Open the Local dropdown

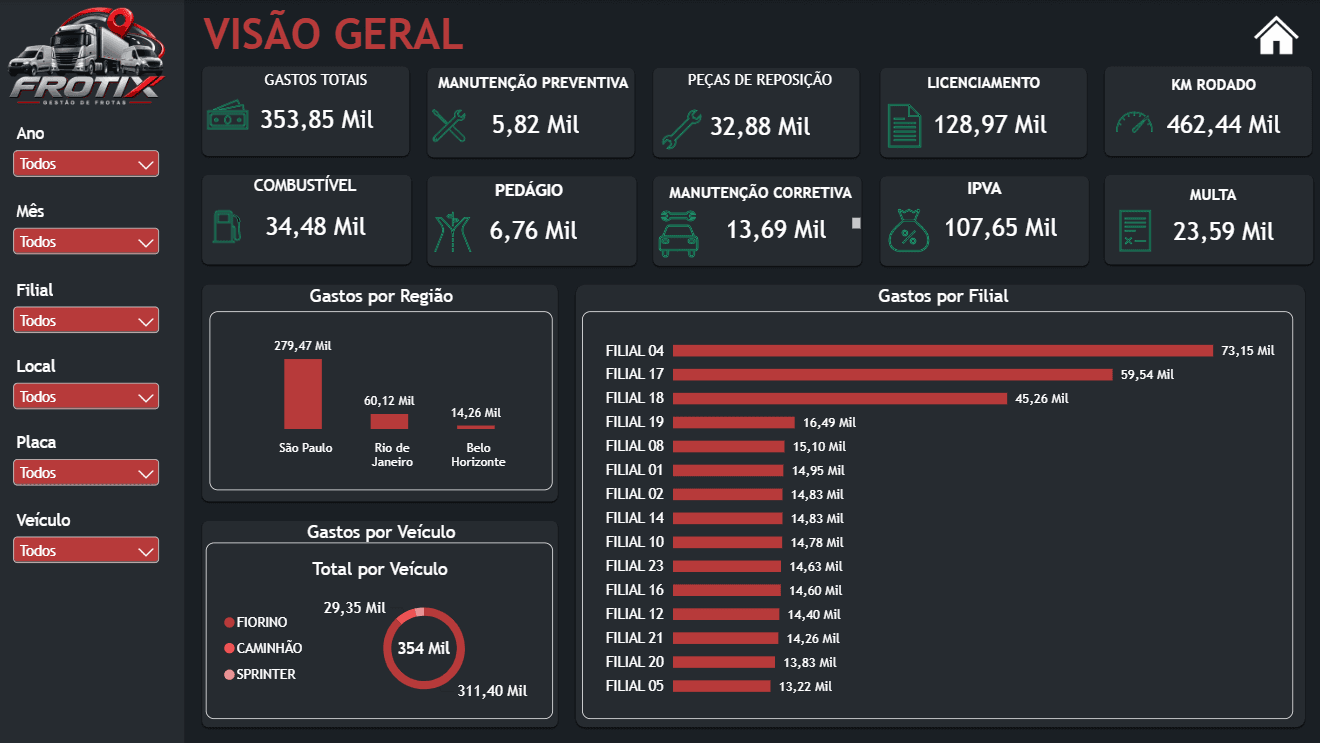click(x=86, y=397)
